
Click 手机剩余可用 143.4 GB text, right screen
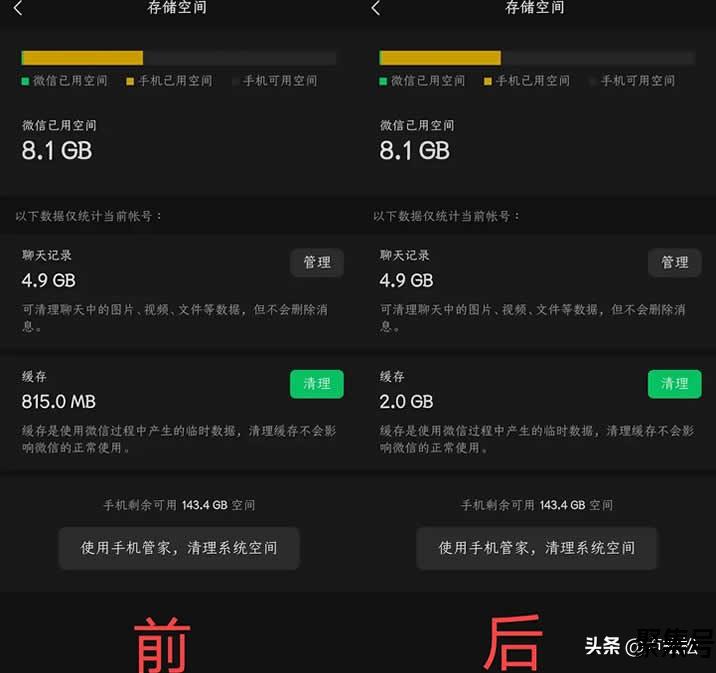[537, 505]
